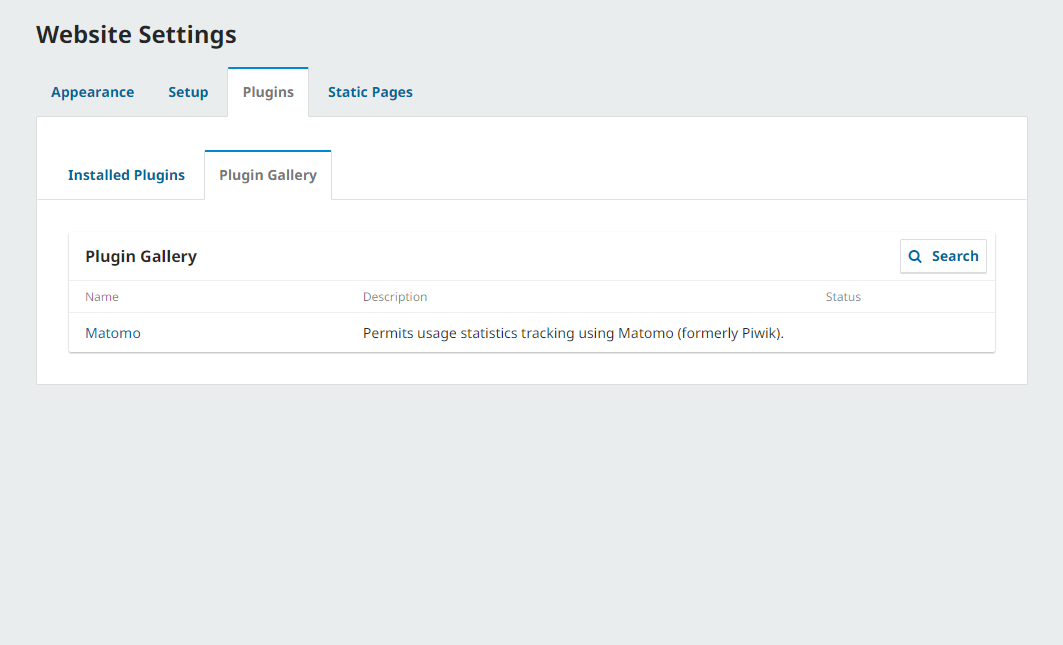Image resolution: width=1063 pixels, height=645 pixels.
Task: Click the Status column header
Action: coord(843,297)
